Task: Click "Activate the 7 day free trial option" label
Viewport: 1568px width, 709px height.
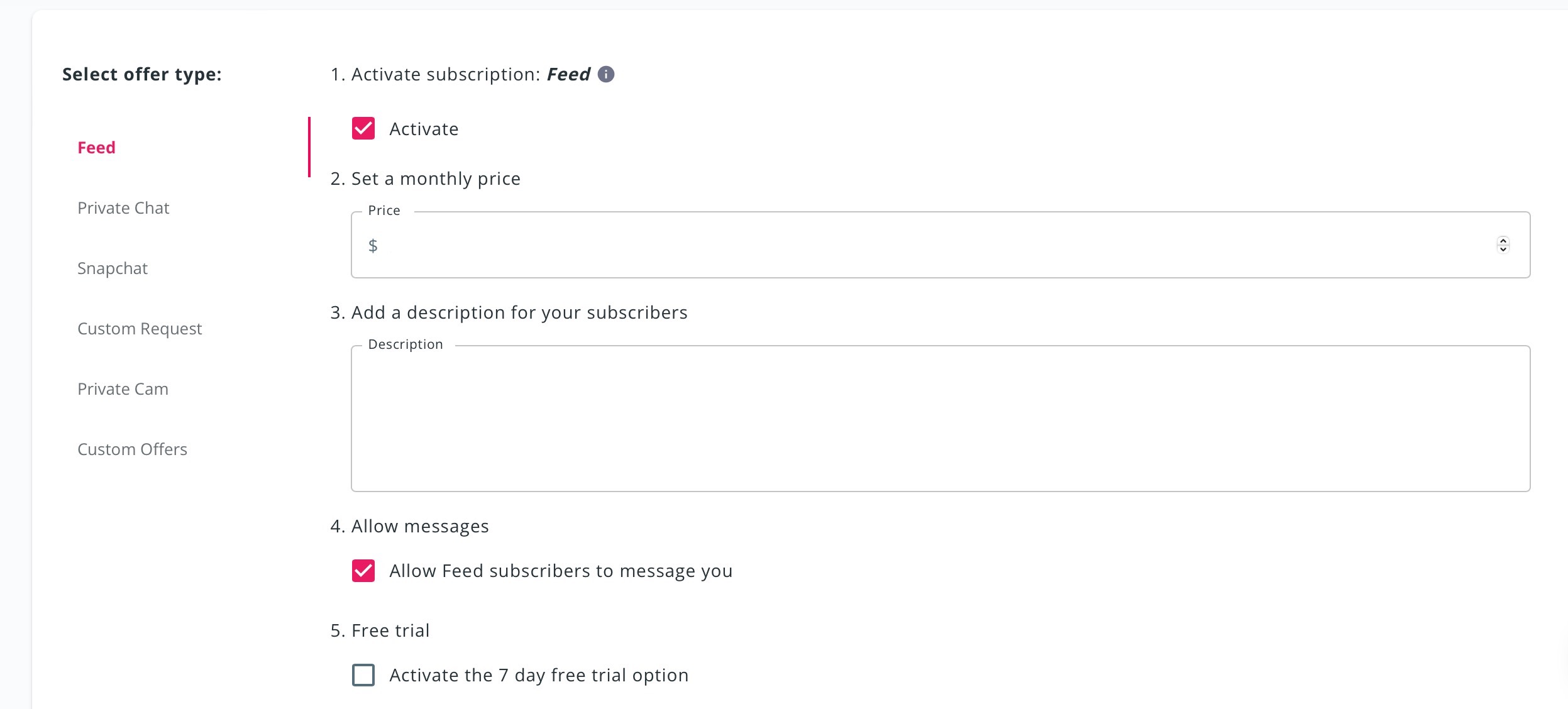Action: coord(539,675)
